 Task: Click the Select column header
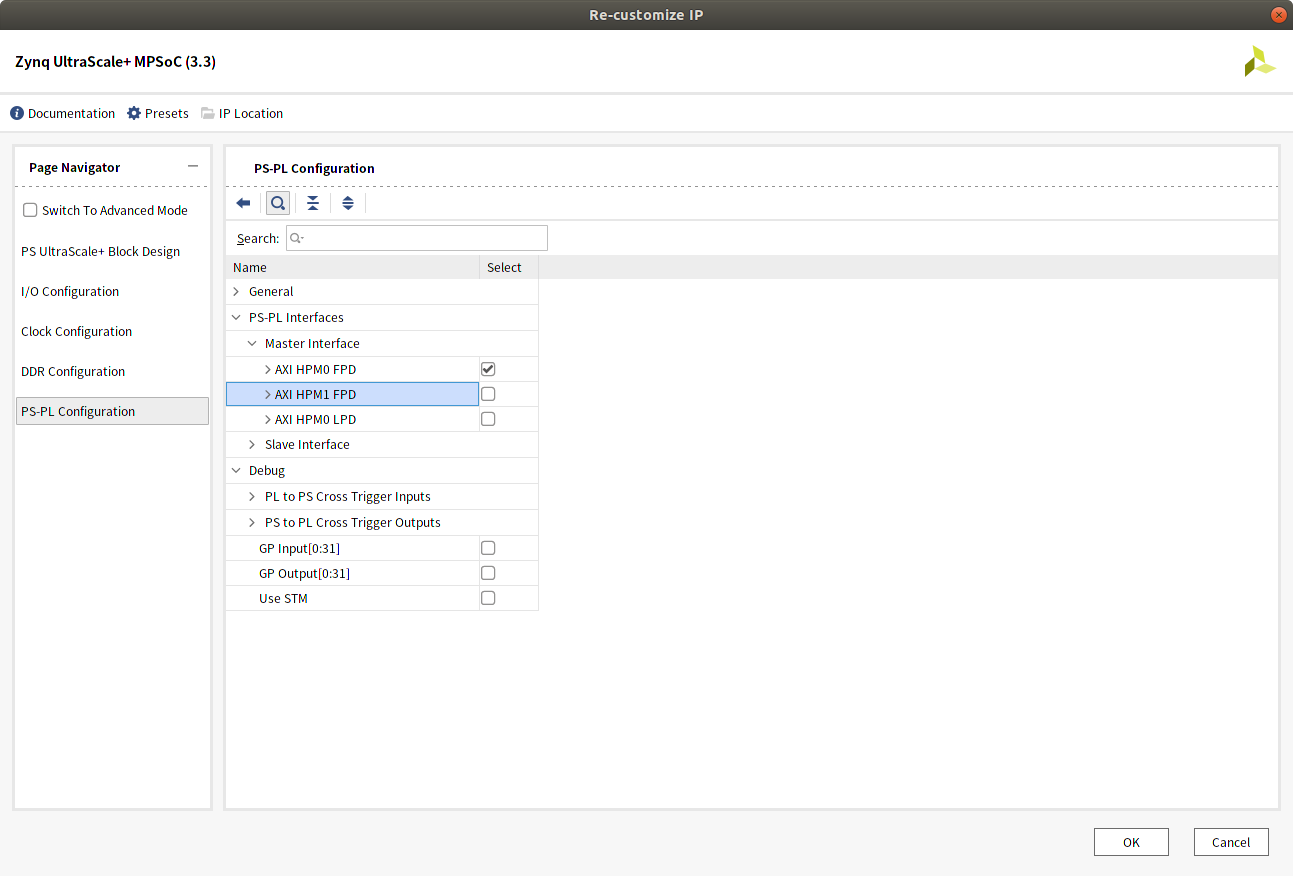pos(509,267)
